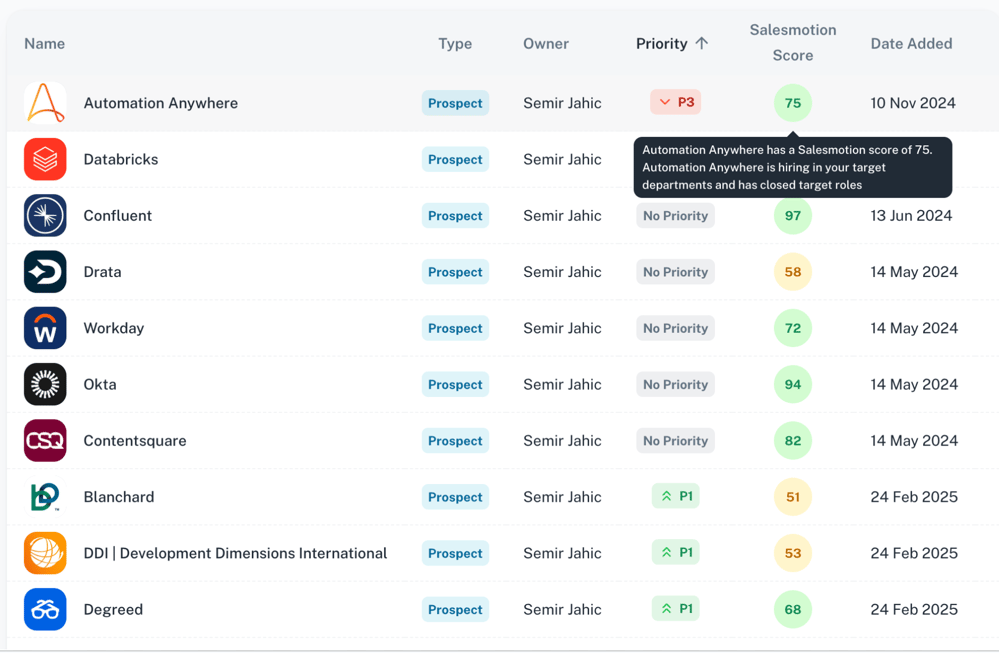
Task: Click the Prospect tag for Confluent
Action: point(455,215)
